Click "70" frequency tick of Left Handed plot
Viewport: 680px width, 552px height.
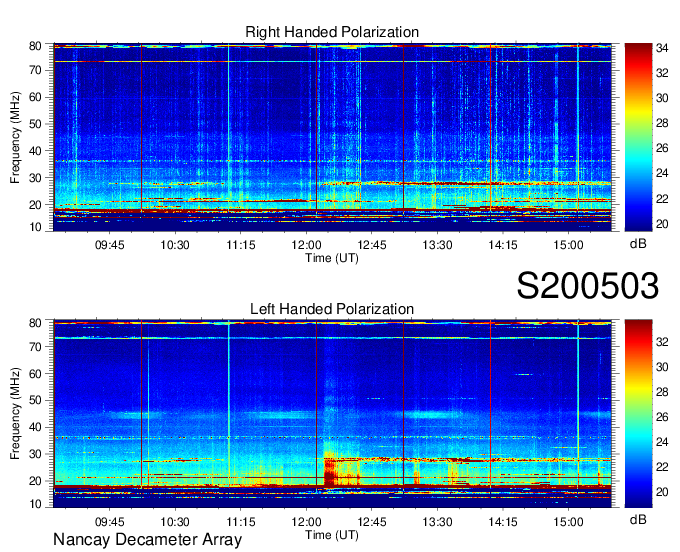click(x=36, y=347)
